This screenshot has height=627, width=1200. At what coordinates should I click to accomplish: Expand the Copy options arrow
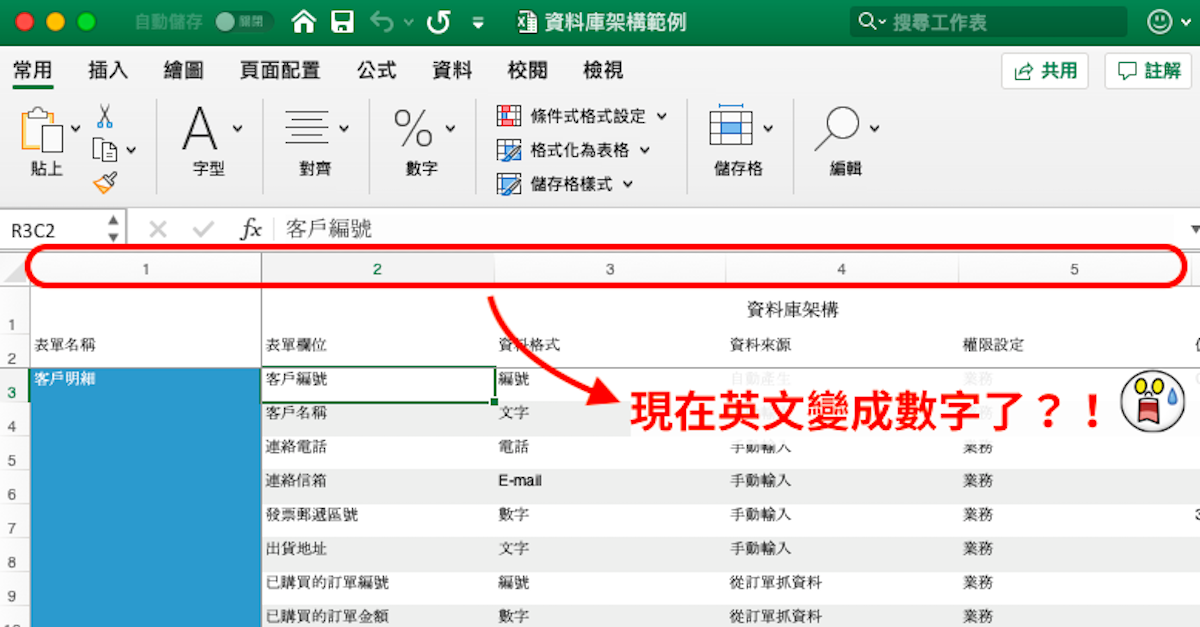131,151
